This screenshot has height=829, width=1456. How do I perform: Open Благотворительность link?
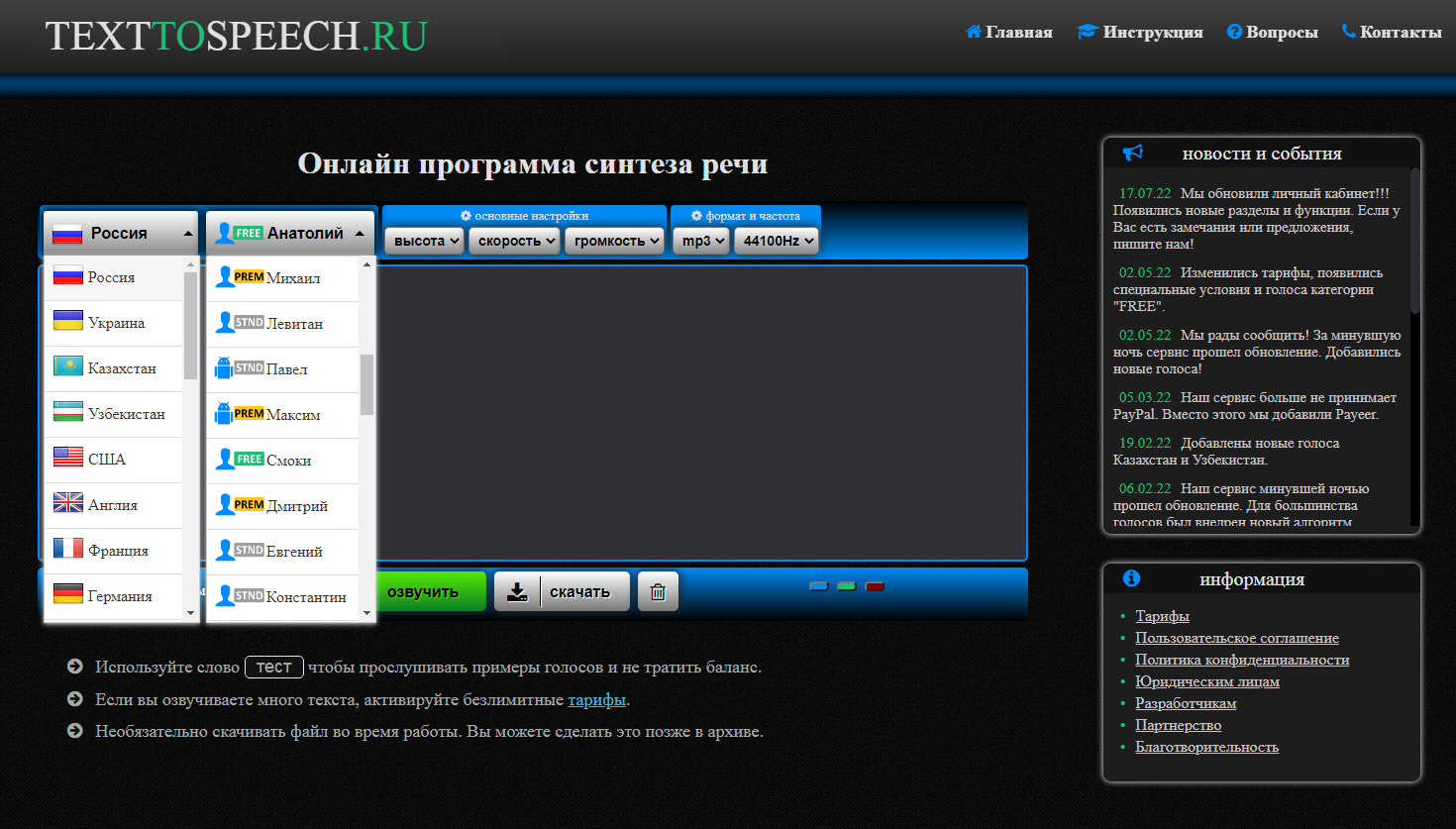(x=1206, y=747)
